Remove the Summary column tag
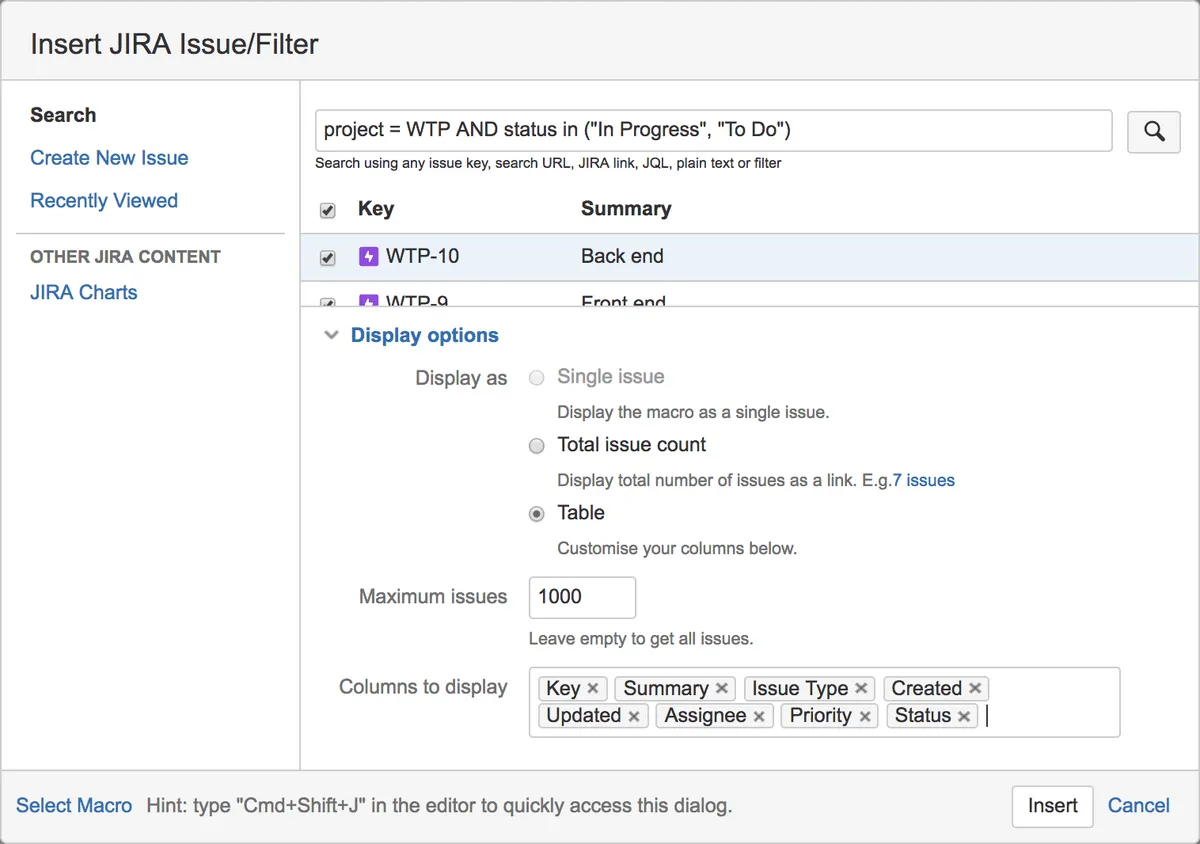 coord(722,688)
